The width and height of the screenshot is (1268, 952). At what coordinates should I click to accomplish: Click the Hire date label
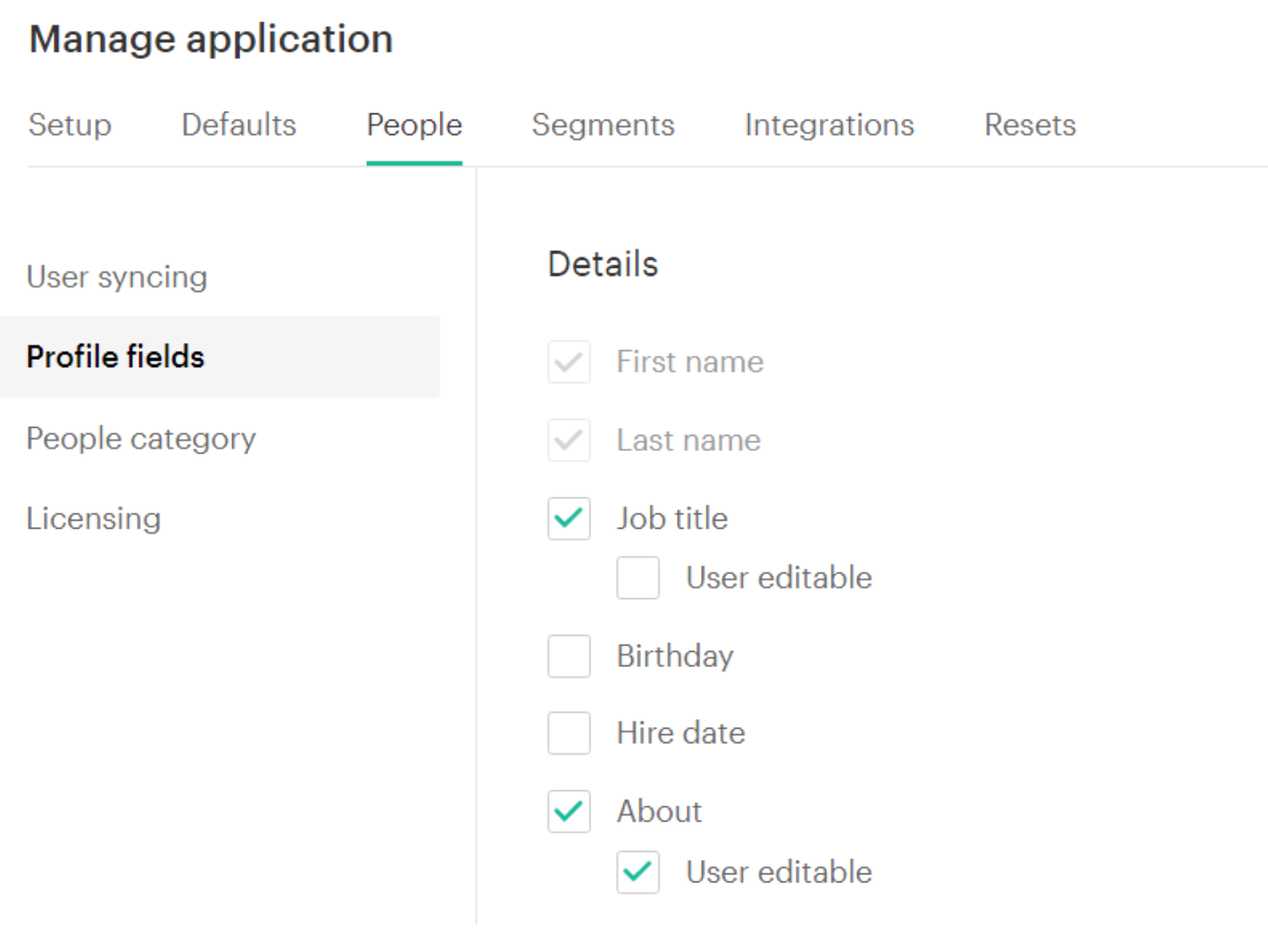point(680,733)
